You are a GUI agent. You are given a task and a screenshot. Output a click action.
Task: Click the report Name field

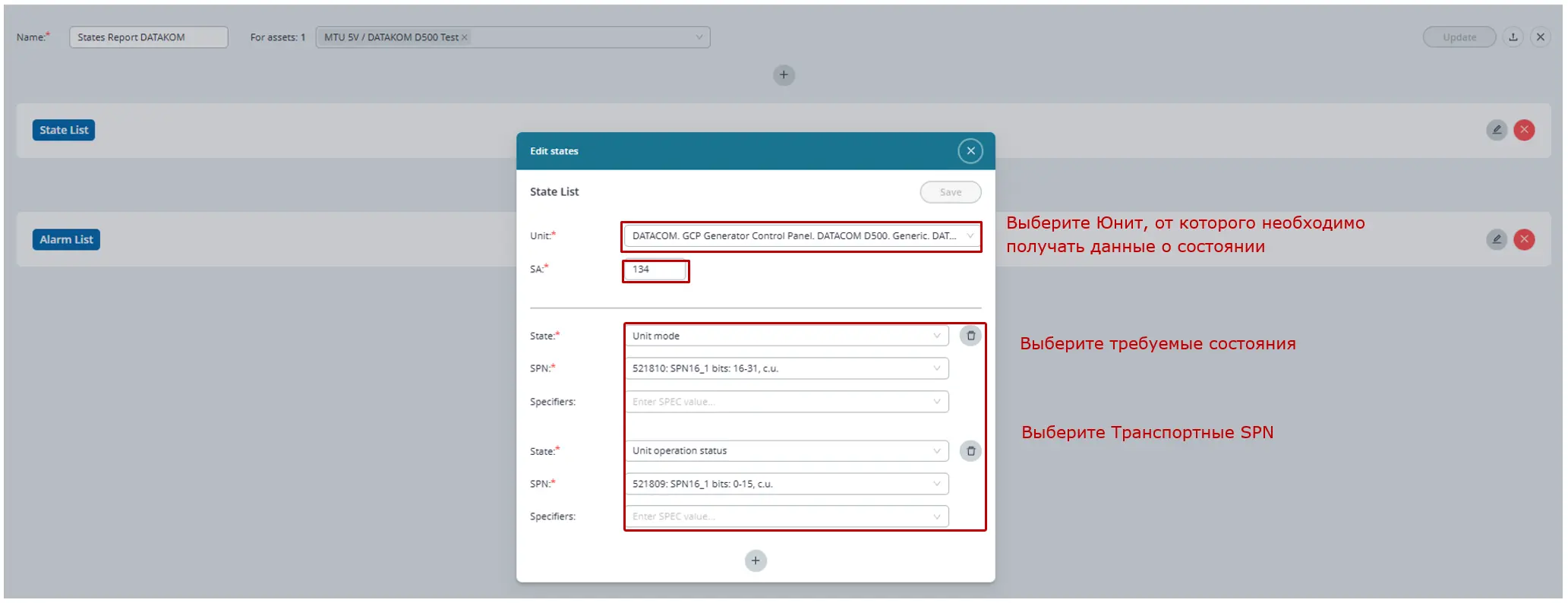pyautogui.click(x=148, y=37)
